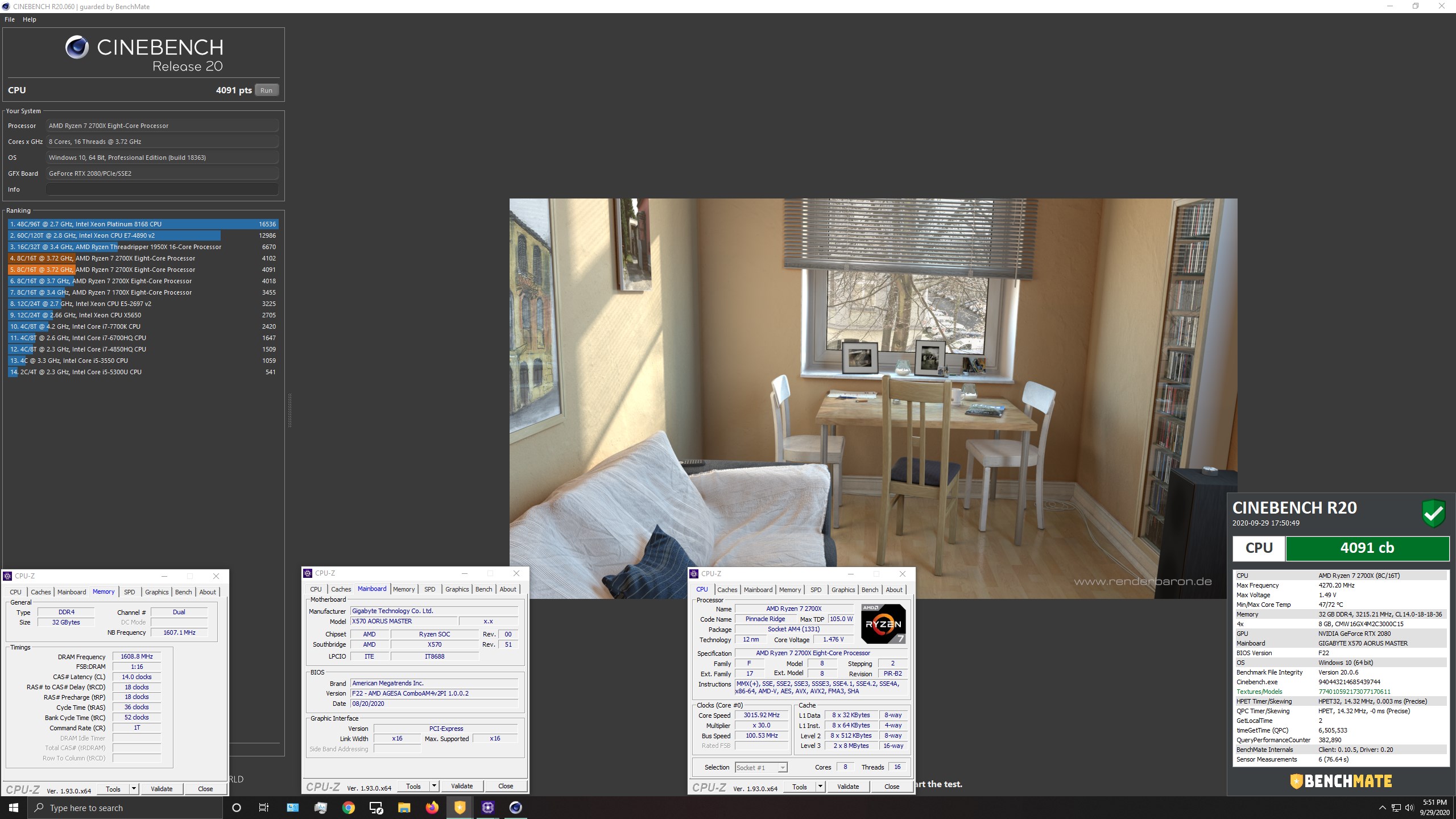
Task: Click Validate in CPU-Z Mainboard window
Action: 462,786
